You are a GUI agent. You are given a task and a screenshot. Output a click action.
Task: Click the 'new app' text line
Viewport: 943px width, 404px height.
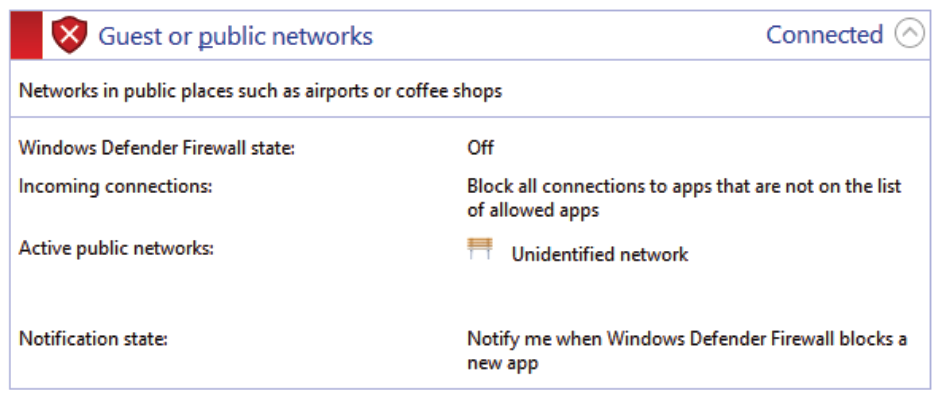[502, 363]
